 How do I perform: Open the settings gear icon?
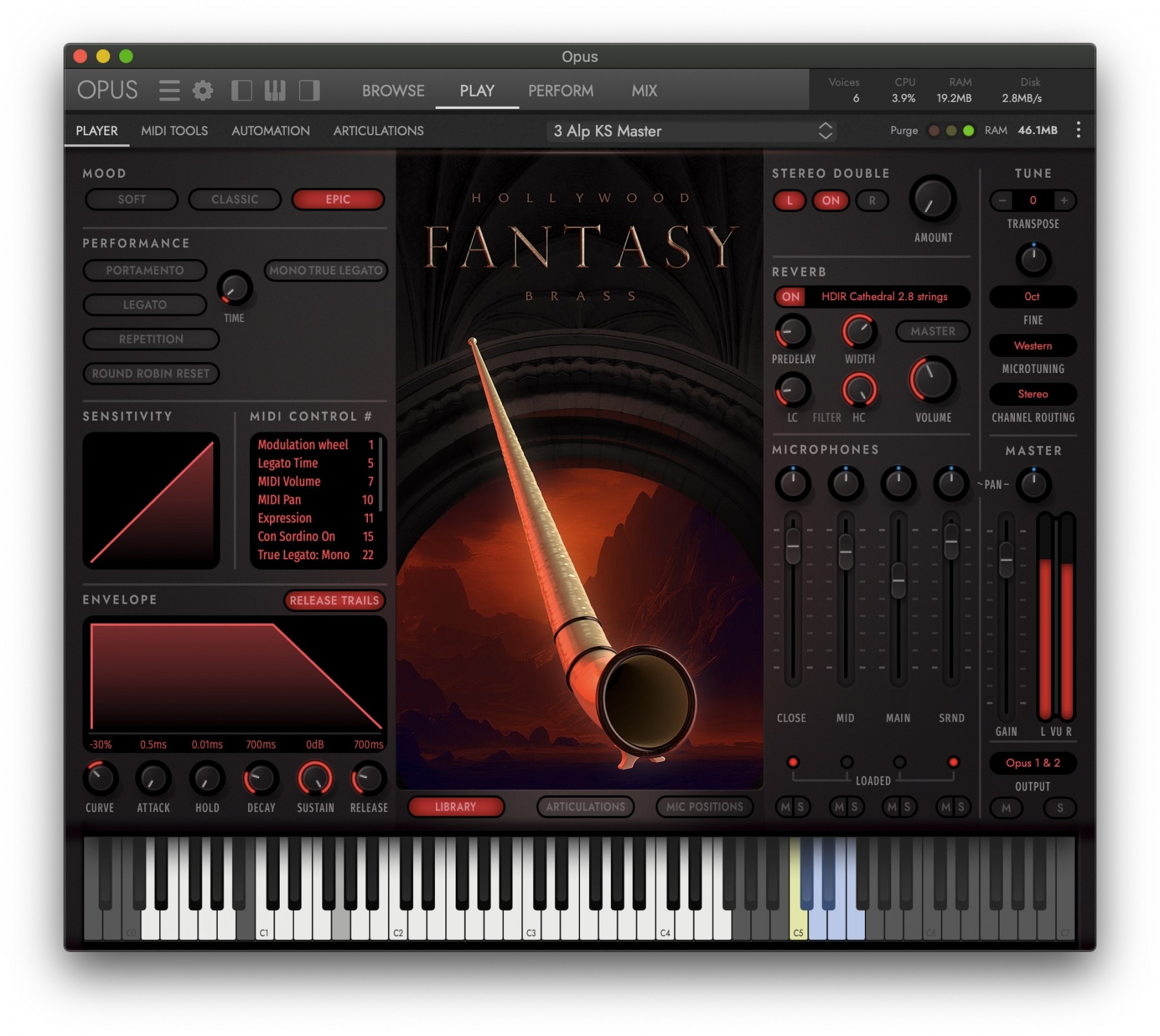point(203,90)
